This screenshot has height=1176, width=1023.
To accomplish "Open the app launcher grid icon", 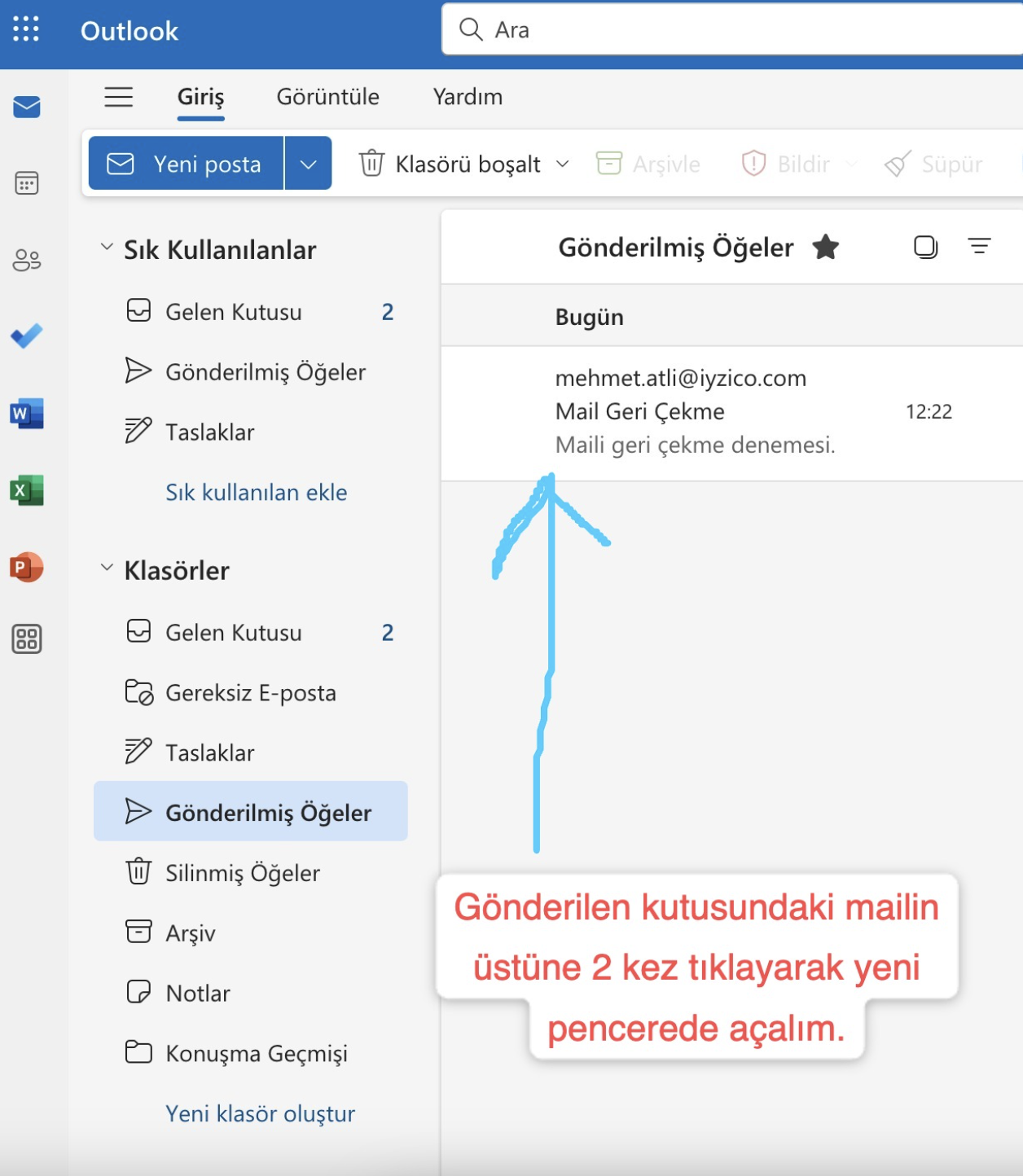I will click(x=26, y=29).
